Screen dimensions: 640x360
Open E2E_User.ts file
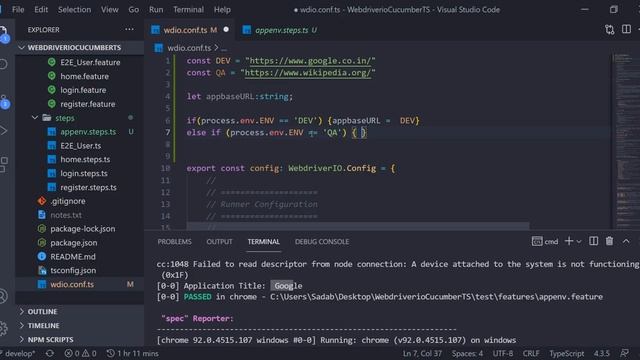click(80, 146)
